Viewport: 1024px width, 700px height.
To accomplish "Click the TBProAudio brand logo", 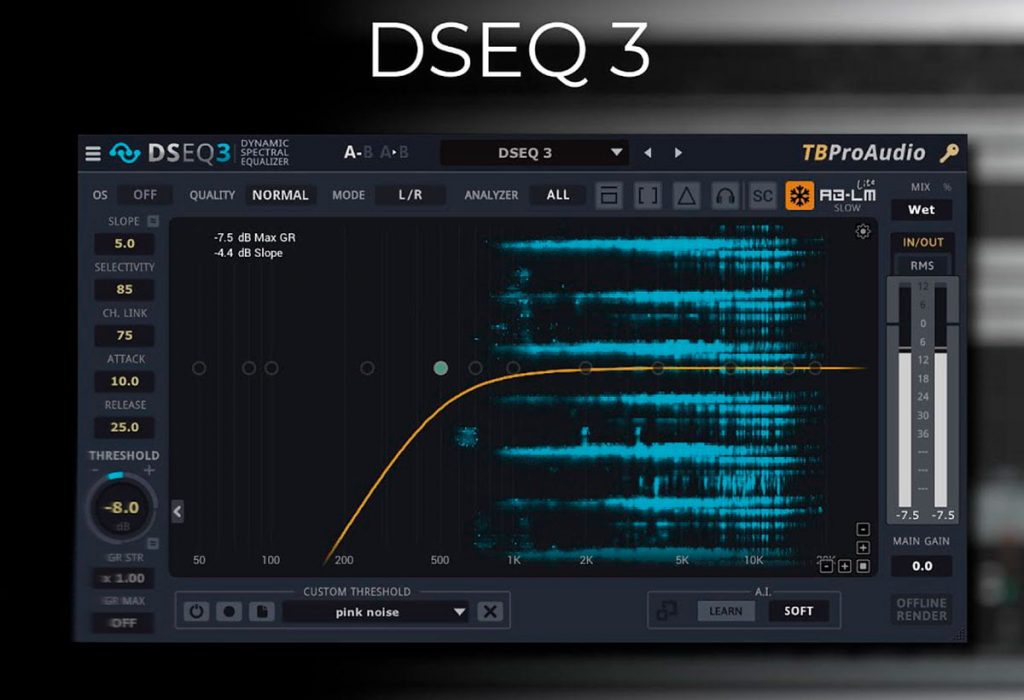I will (x=863, y=153).
